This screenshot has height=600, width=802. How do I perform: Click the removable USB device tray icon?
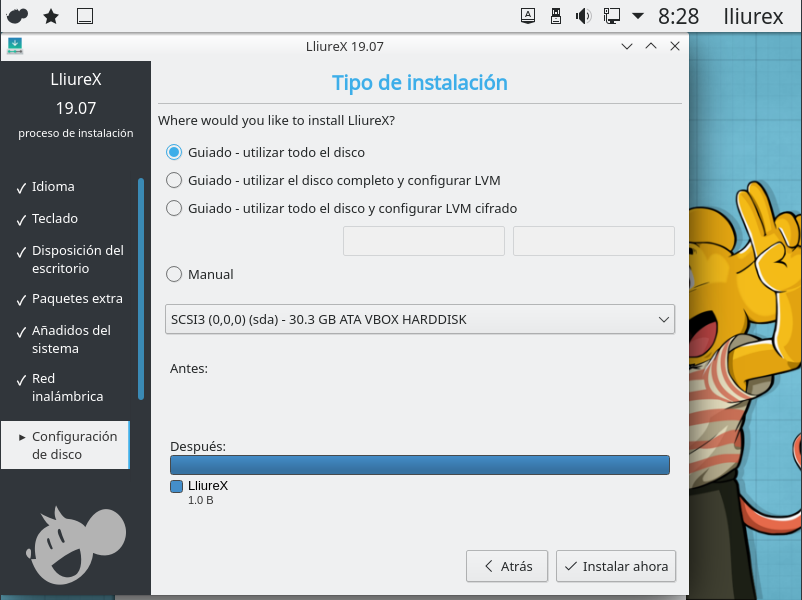556,16
